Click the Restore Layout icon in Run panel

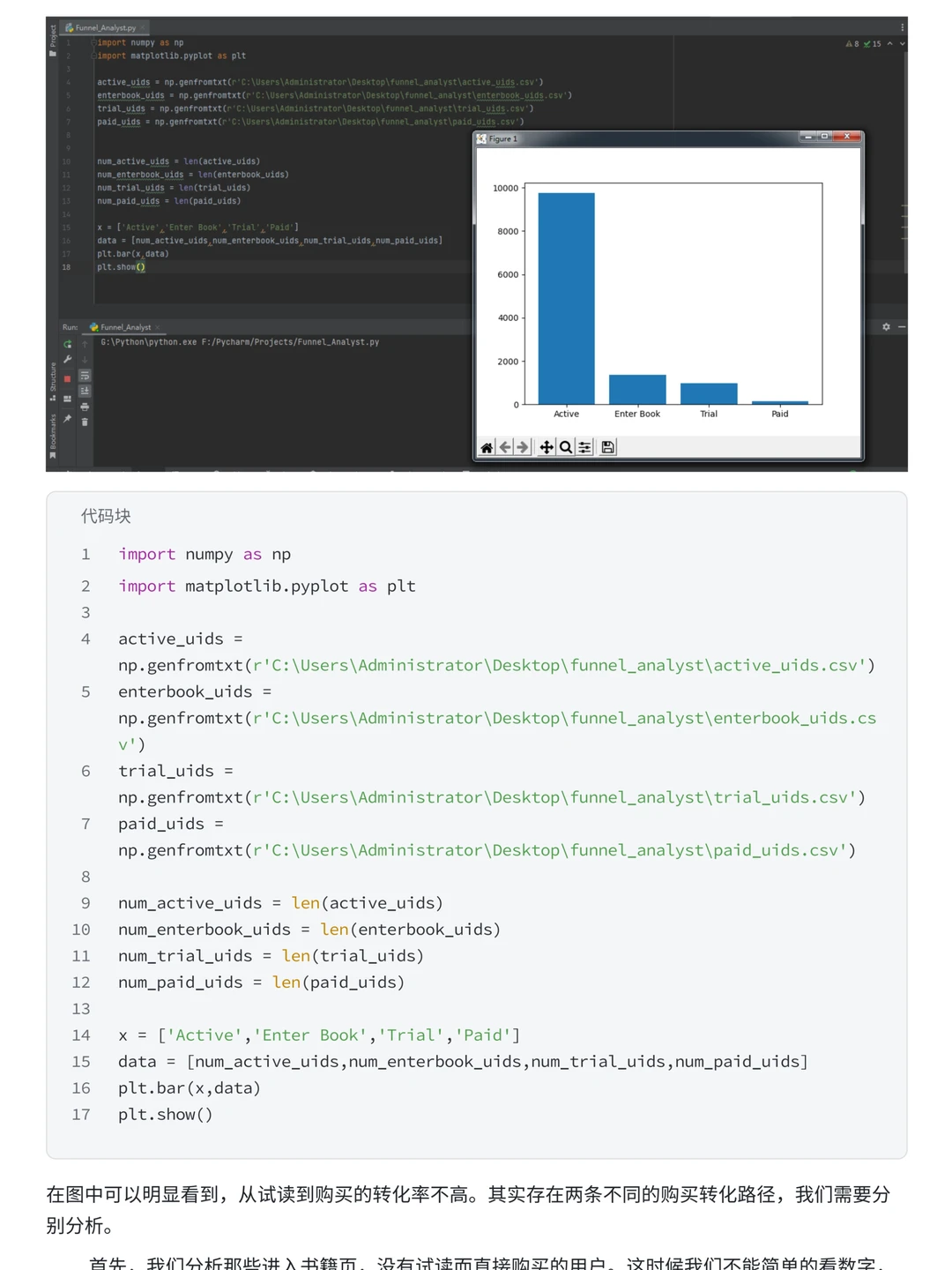click(67, 399)
